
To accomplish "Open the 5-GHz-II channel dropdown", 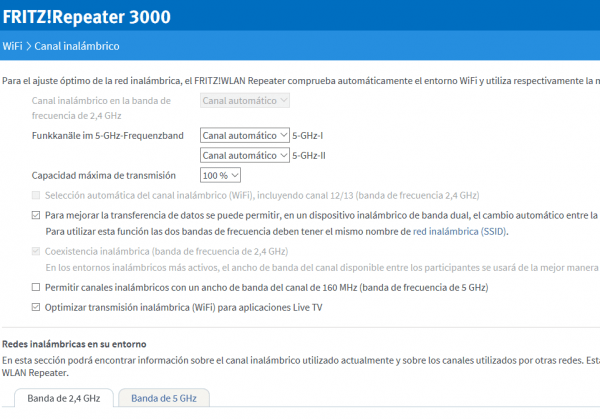I will (245, 155).
